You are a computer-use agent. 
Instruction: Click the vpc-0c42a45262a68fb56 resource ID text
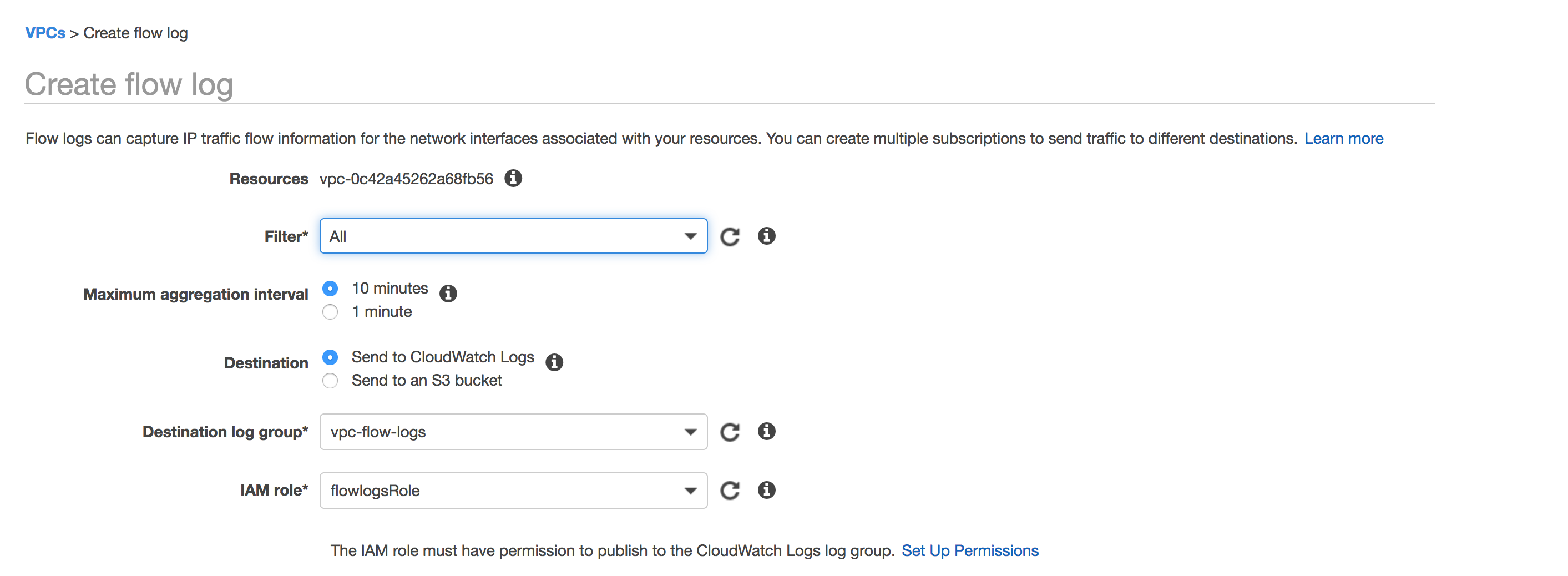(406, 179)
